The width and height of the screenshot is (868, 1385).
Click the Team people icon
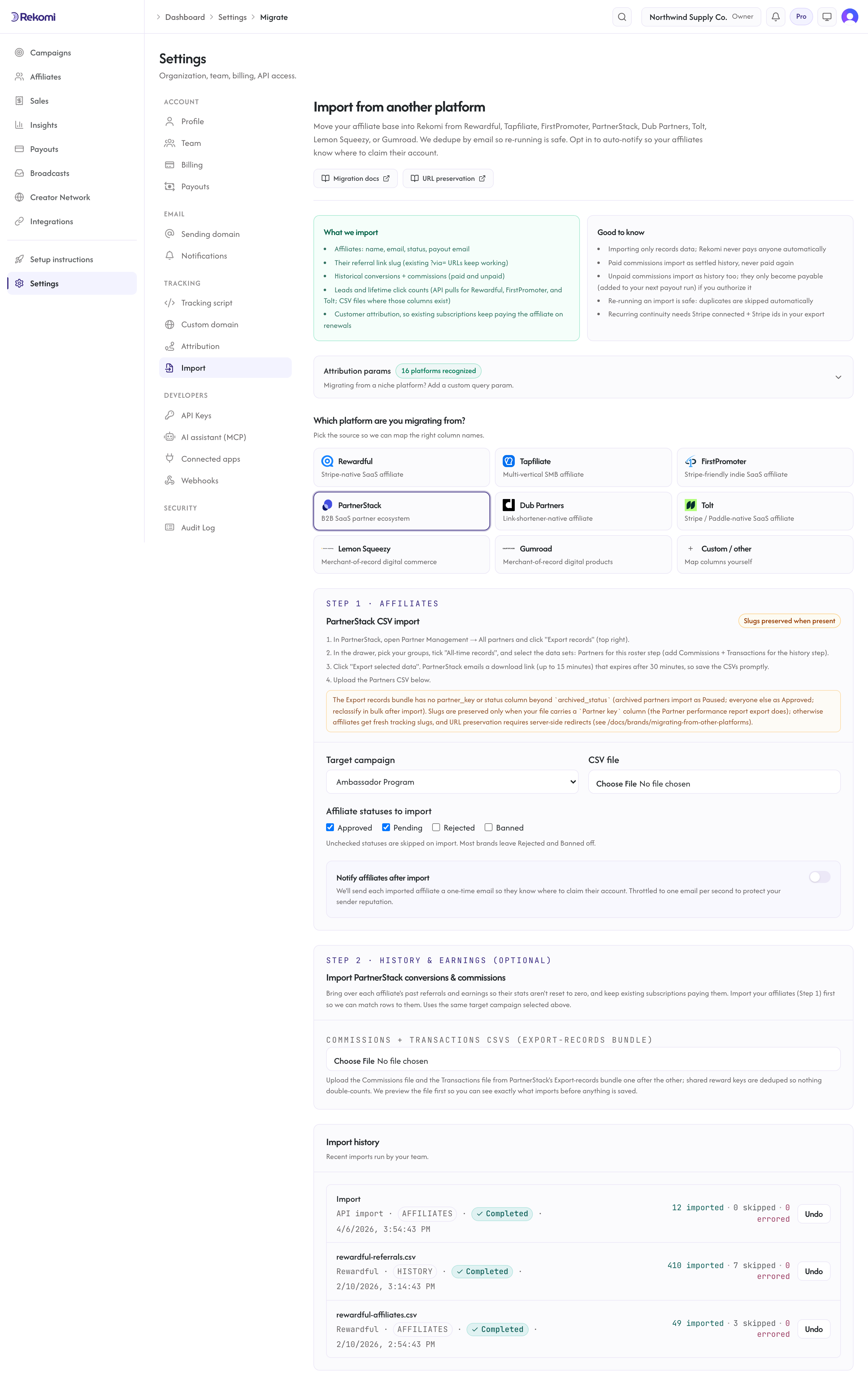tap(169, 143)
